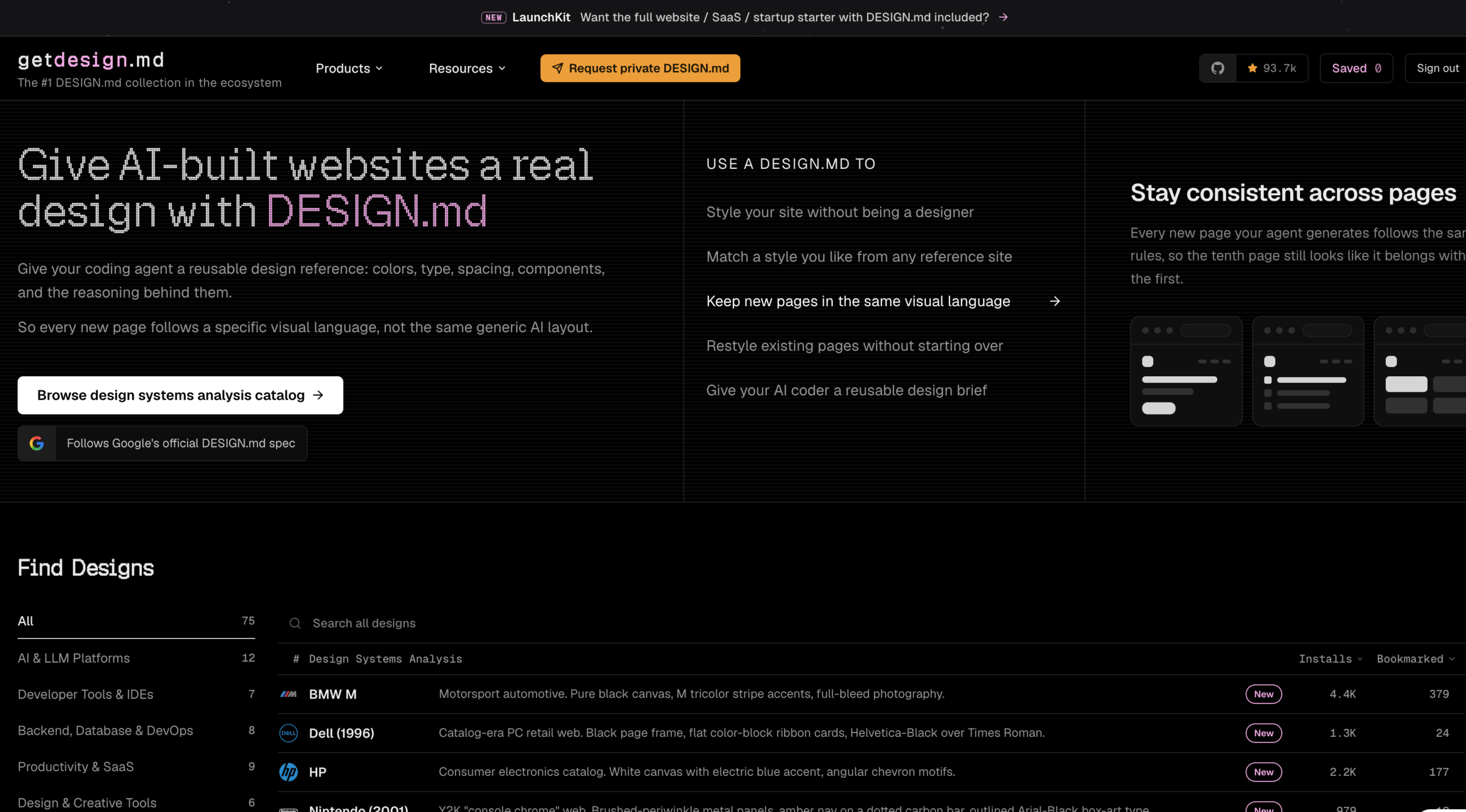Click the Google logo badge icon
The height and width of the screenshot is (812, 1466).
click(37, 443)
